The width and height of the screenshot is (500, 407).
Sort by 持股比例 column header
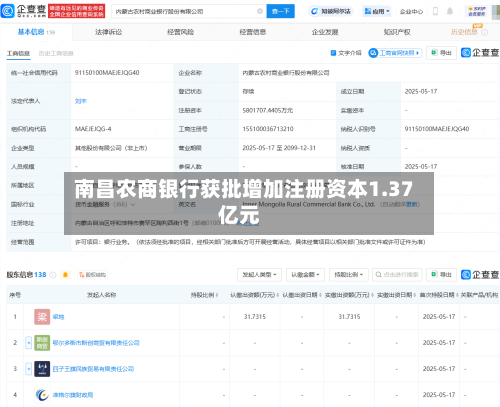point(204,295)
